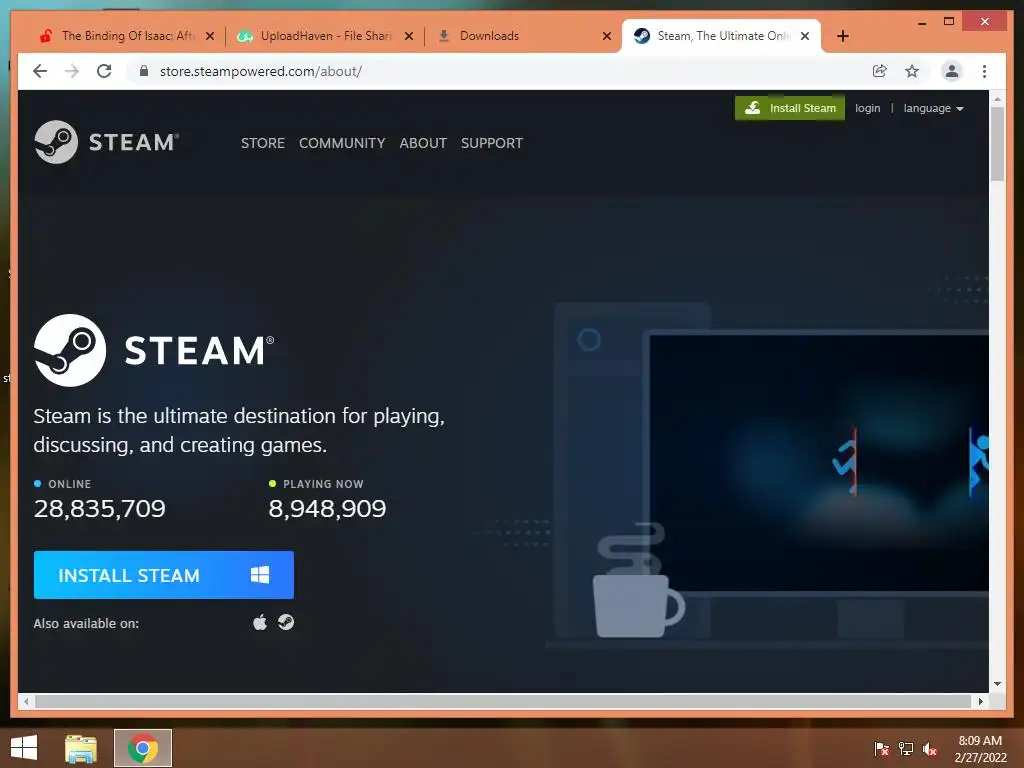Open the COMMUNITY menu
Viewport: 1024px width, 768px height.
tap(342, 143)
